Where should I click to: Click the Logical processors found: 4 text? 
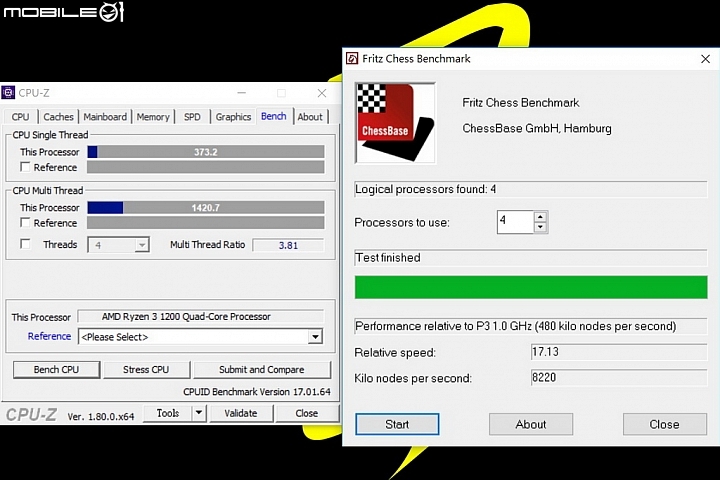point(426,189)
